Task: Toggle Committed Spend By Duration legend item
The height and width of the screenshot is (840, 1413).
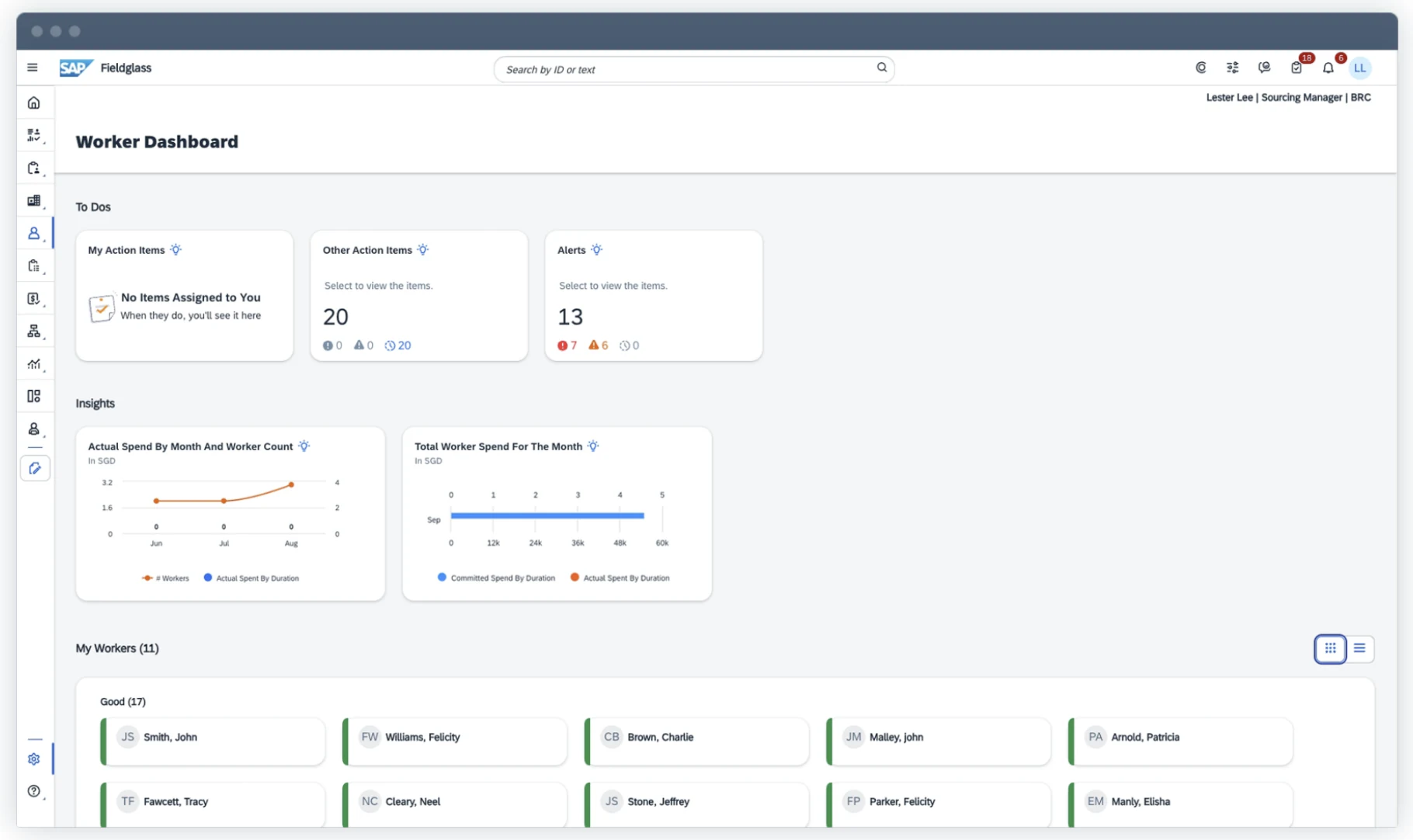Action: (x=497, y=578)
